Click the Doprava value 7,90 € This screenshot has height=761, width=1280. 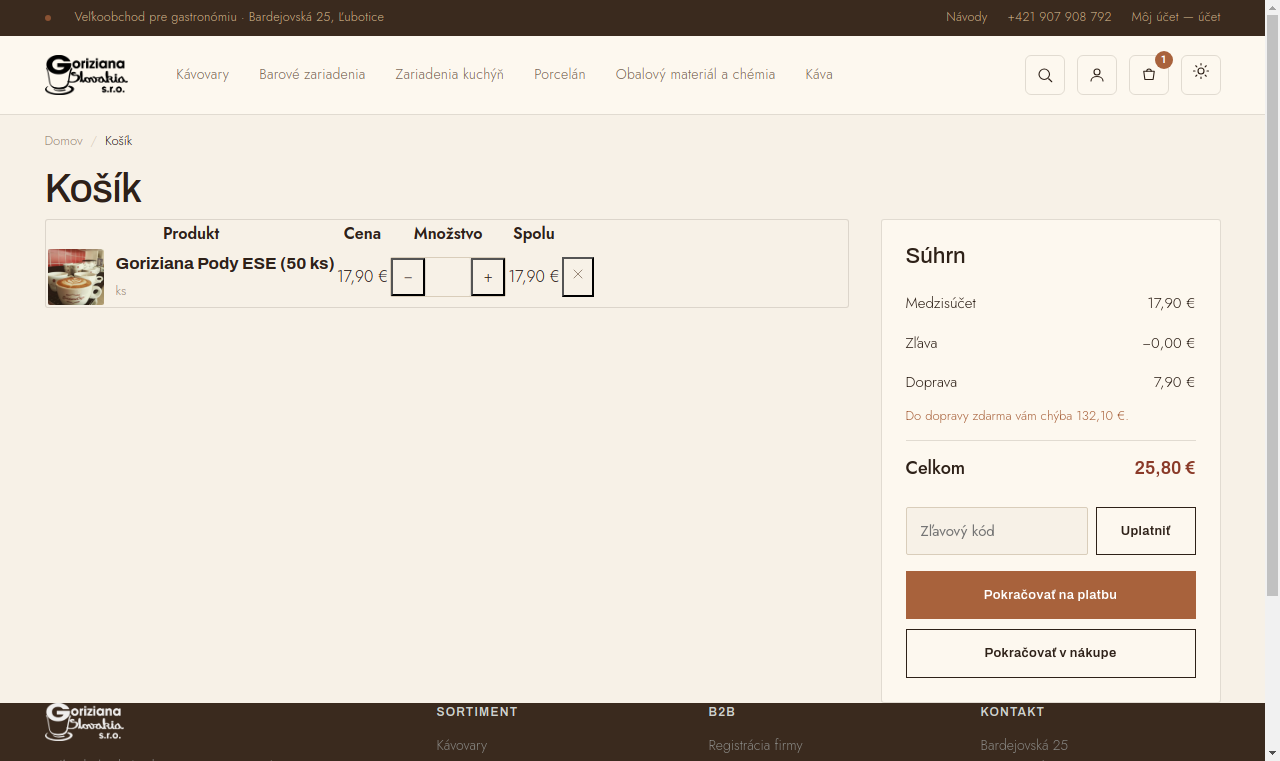(1174, 382)
